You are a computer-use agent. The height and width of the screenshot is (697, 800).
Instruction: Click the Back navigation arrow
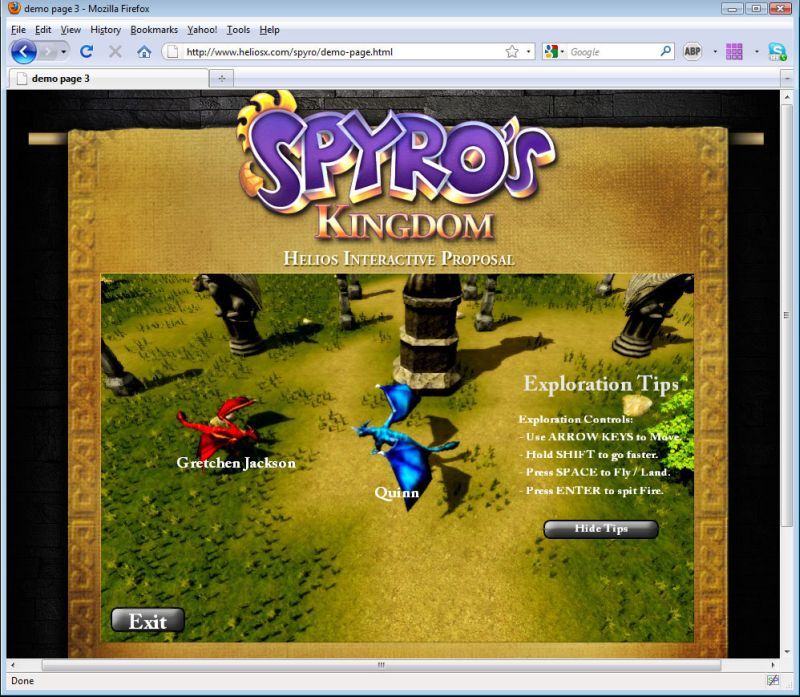23,51
